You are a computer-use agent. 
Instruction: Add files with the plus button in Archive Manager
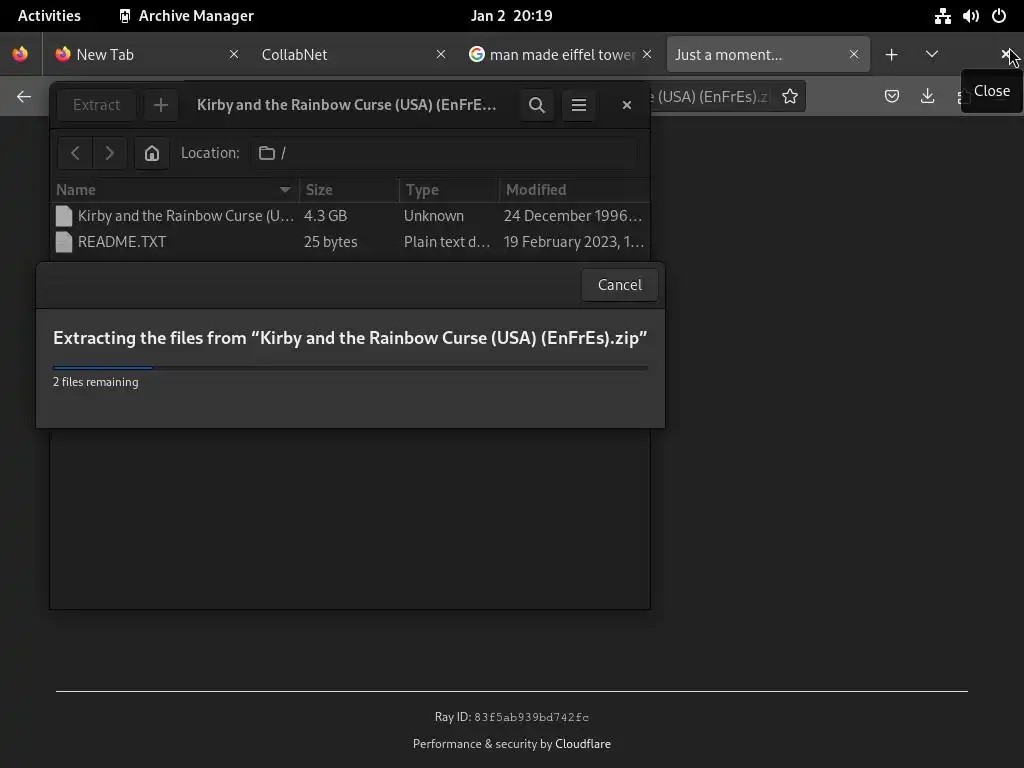point(161,105)
